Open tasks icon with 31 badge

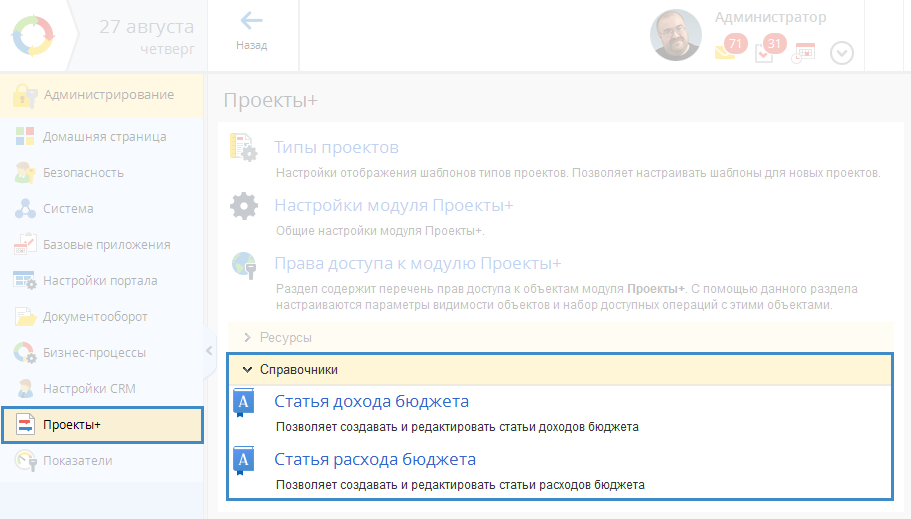click(x=765, y=53)
